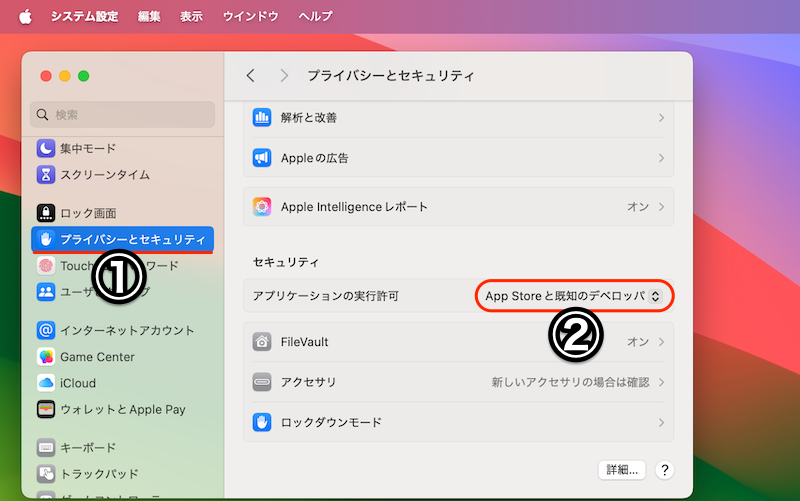Click the FileVault row text
800x501 pixels.
point(305,341)
